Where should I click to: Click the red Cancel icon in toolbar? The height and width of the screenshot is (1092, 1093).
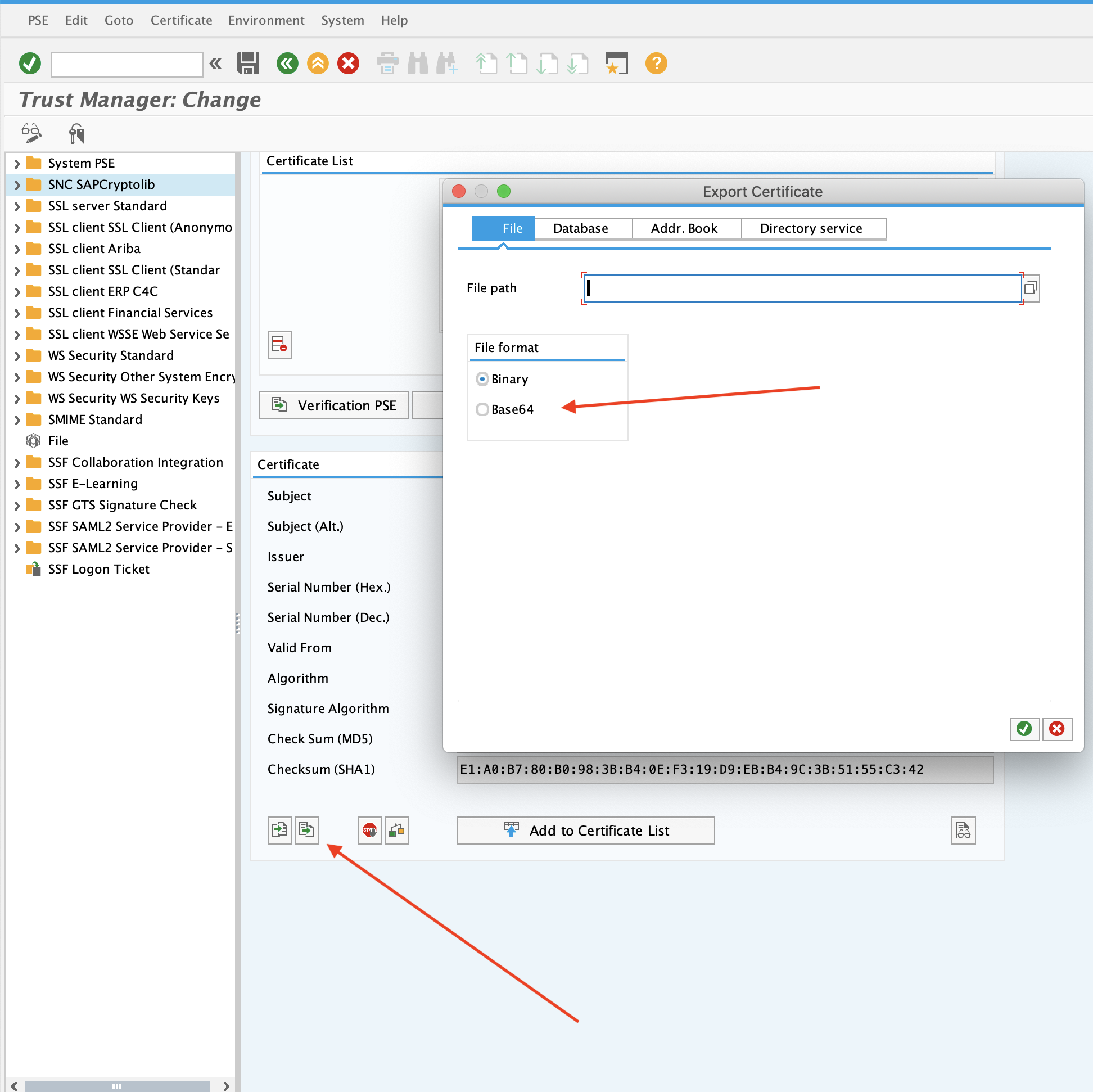point(349,64)
